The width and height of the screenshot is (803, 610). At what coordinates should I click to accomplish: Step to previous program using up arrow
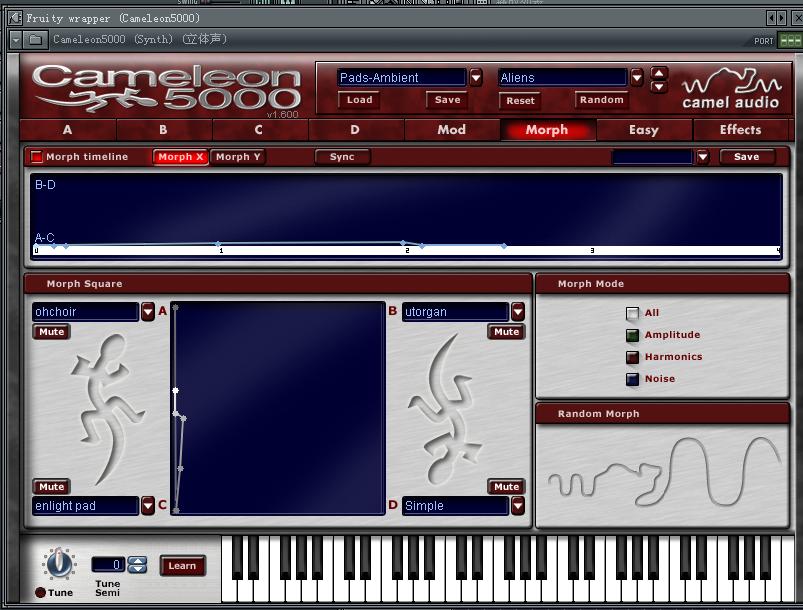point(659,73)
